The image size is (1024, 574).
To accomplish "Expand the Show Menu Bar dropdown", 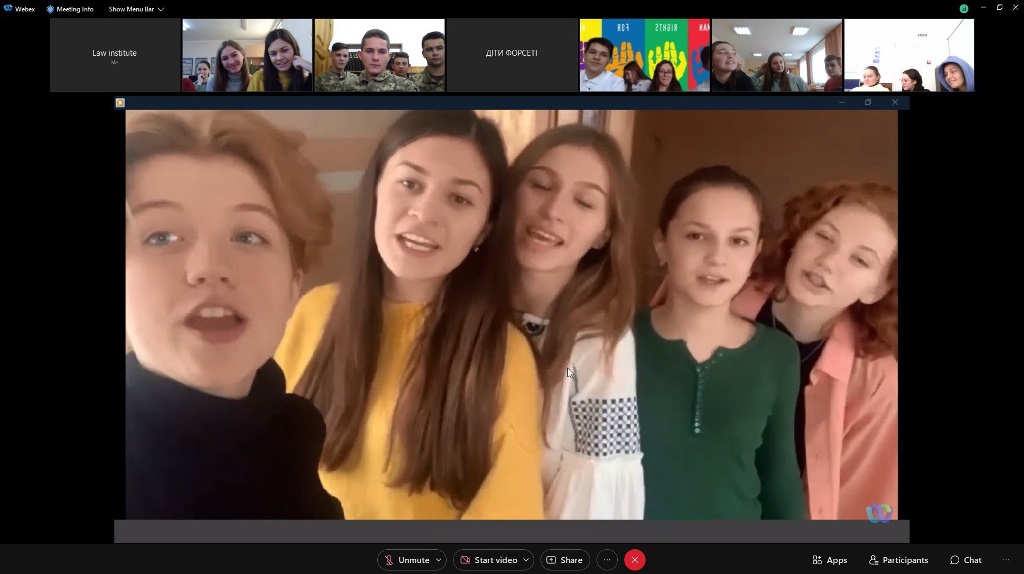I will click(136, 9).
